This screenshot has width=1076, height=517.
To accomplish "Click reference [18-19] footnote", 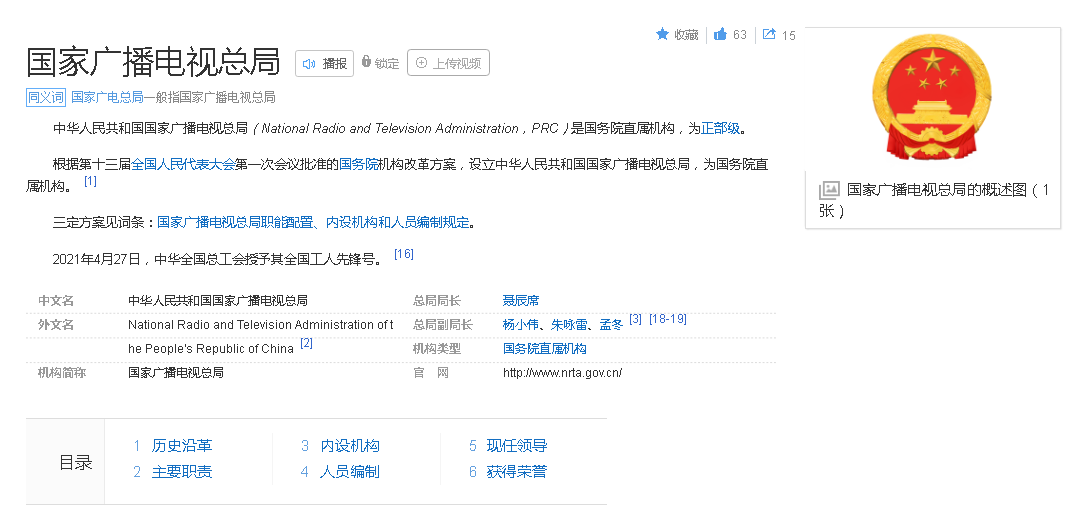I will pos(668,319).
